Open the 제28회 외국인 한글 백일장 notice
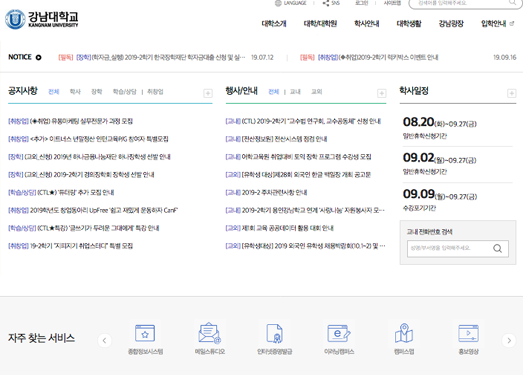523x375 pixels. [x=298, y=174]
